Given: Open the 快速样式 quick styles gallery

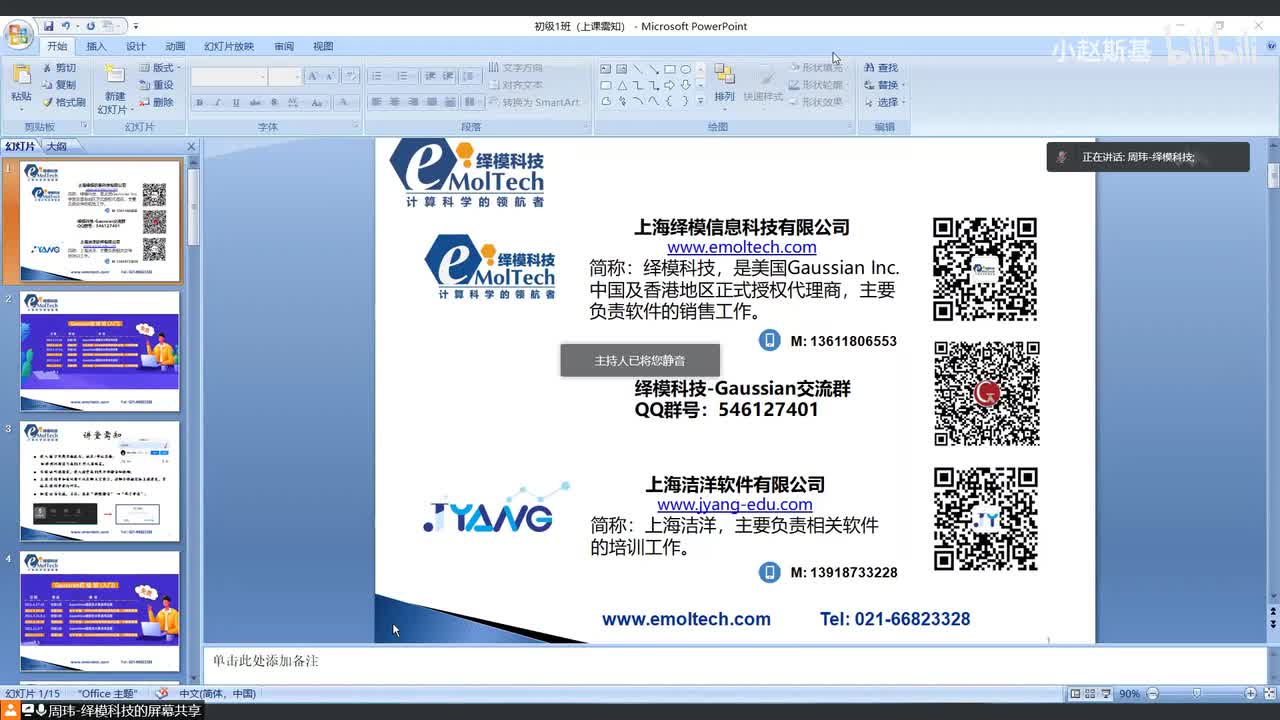Looking at the screenshot, I should [x=763, y=83].
